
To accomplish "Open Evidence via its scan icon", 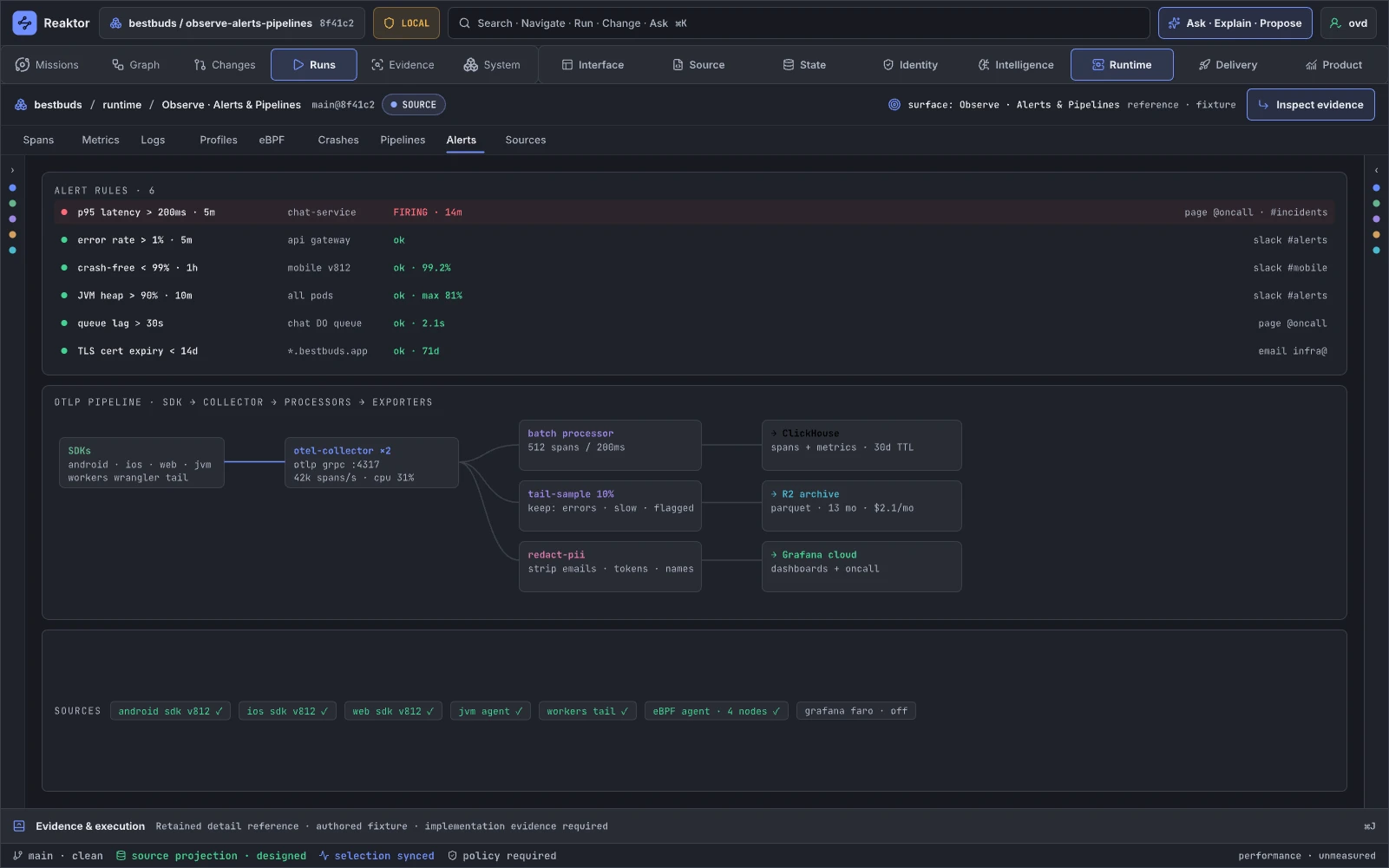I will (x=377, y=65).
